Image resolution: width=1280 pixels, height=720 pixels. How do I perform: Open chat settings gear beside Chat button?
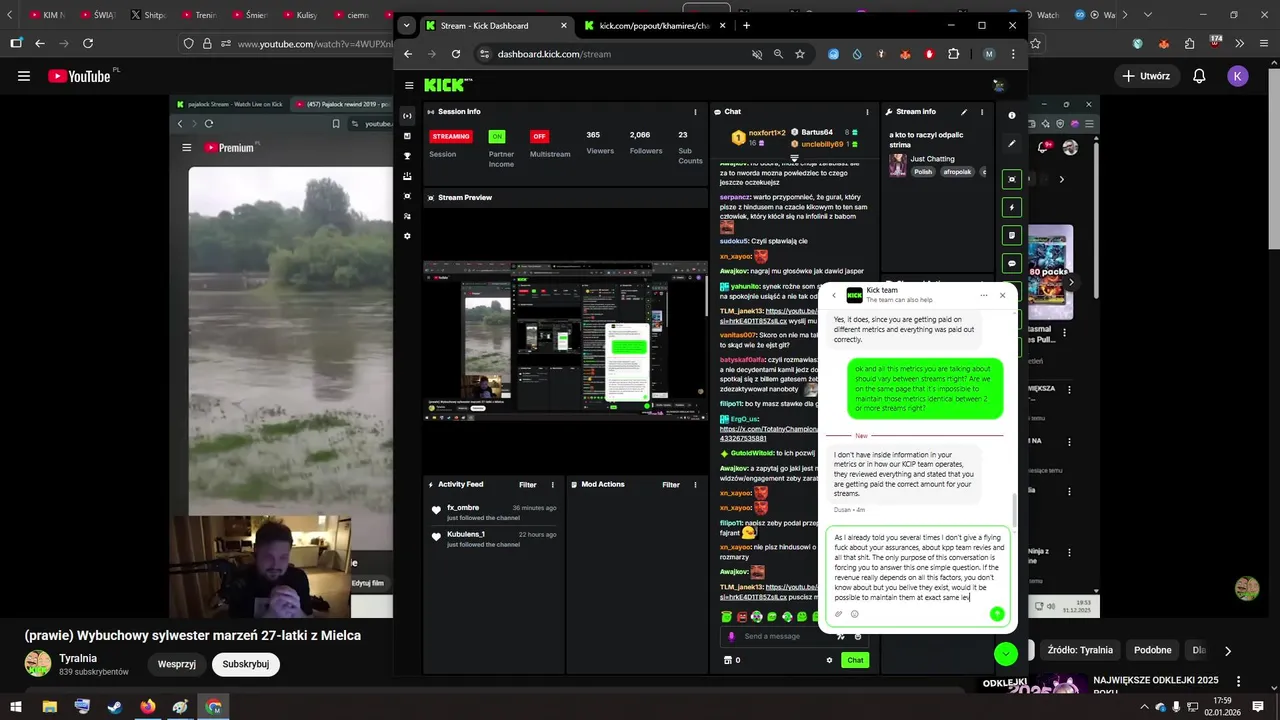pyautogui.click(x=829, y=660)
